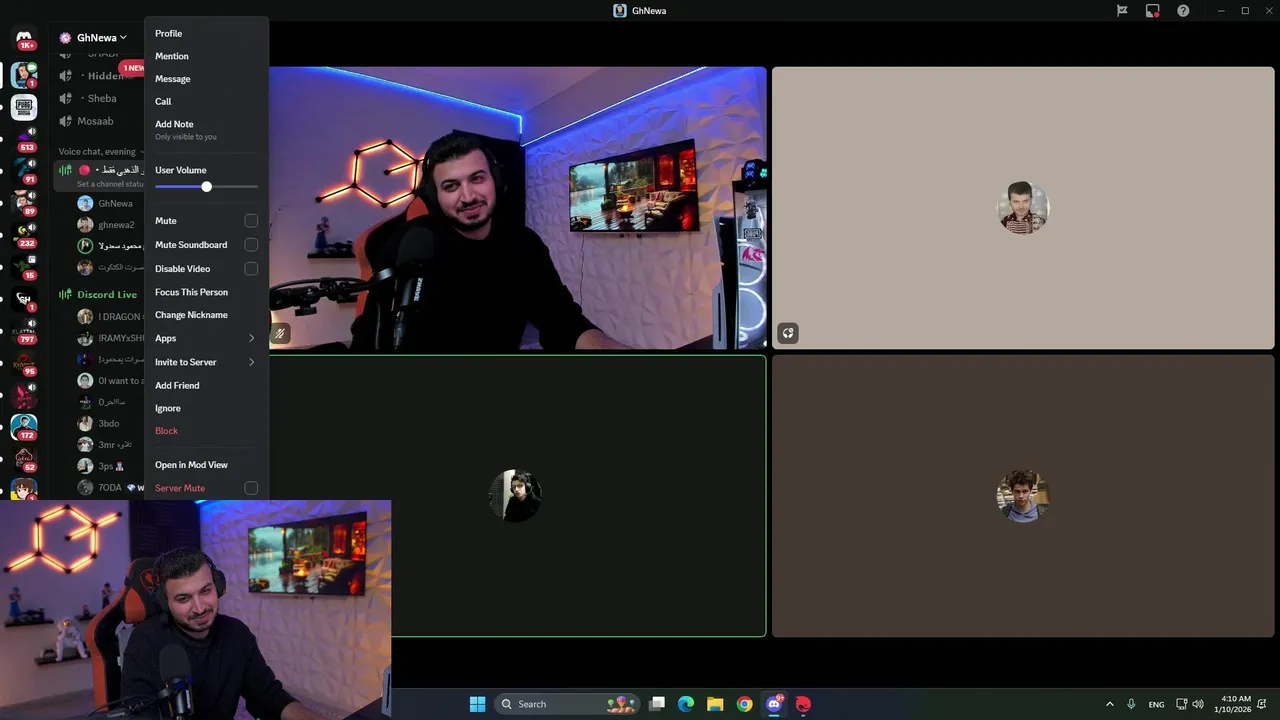1280x720 pixels.
Task: Select user 7ODA in Discord Live
Action: tap(110, 487)
